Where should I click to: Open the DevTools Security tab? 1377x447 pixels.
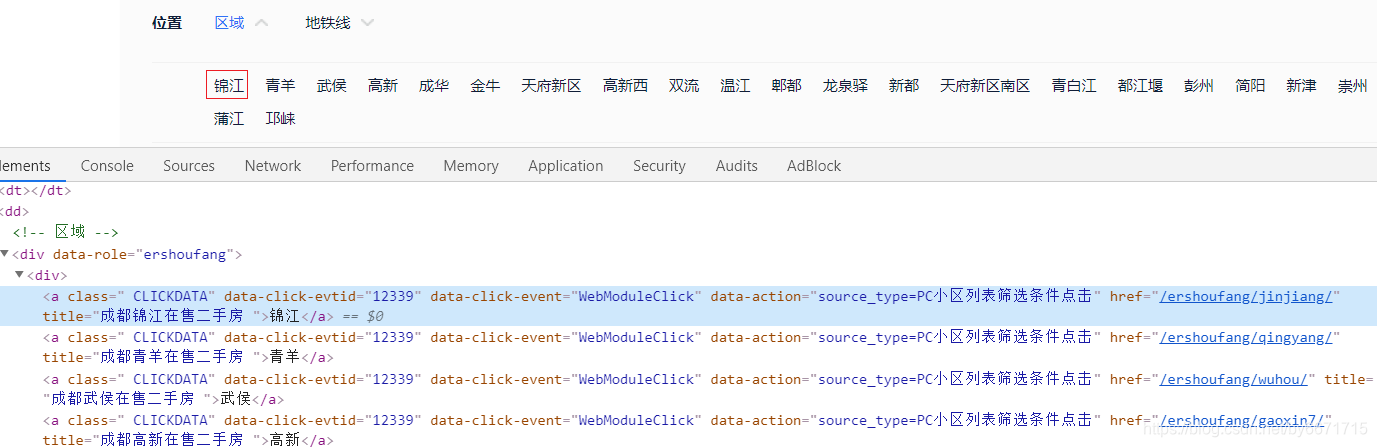tap(659, 166)
